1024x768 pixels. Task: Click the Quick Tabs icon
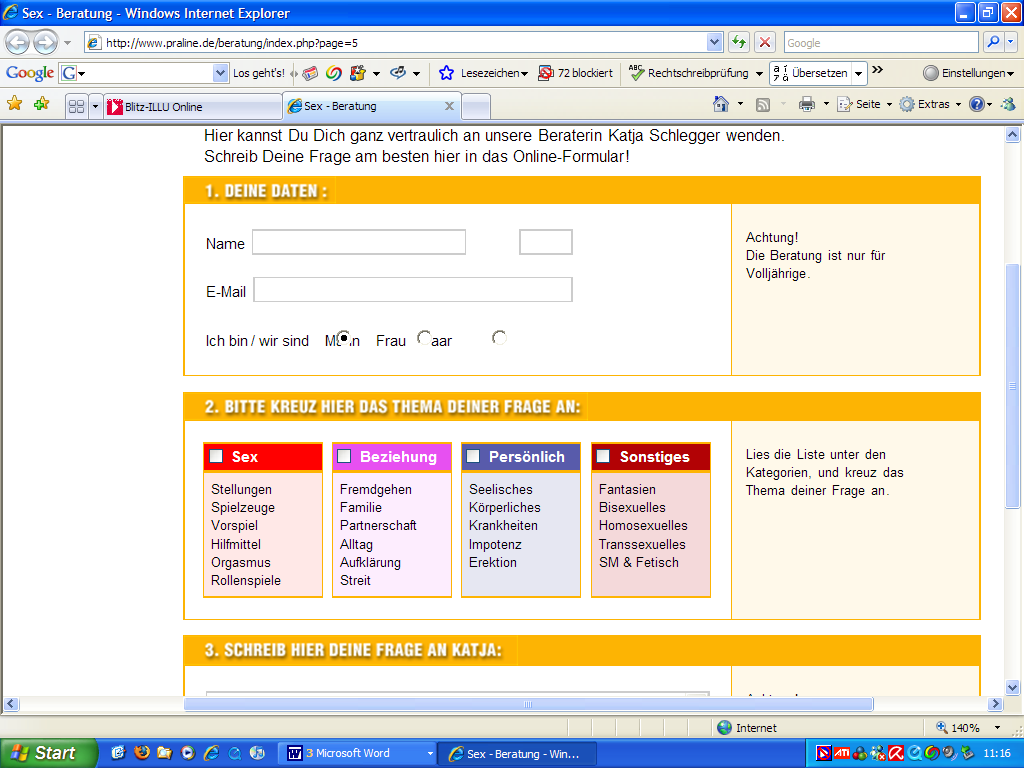pyautogui.click(x=76, y=106)
